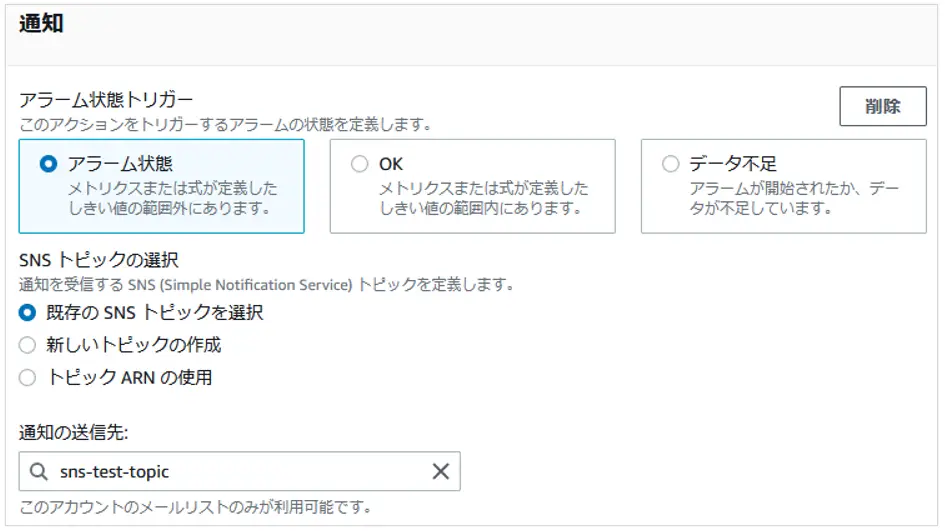The width and height of the screenshot is (945, 531).
Task: Click the データ不足 tile description text
Action: click(794, 198)
